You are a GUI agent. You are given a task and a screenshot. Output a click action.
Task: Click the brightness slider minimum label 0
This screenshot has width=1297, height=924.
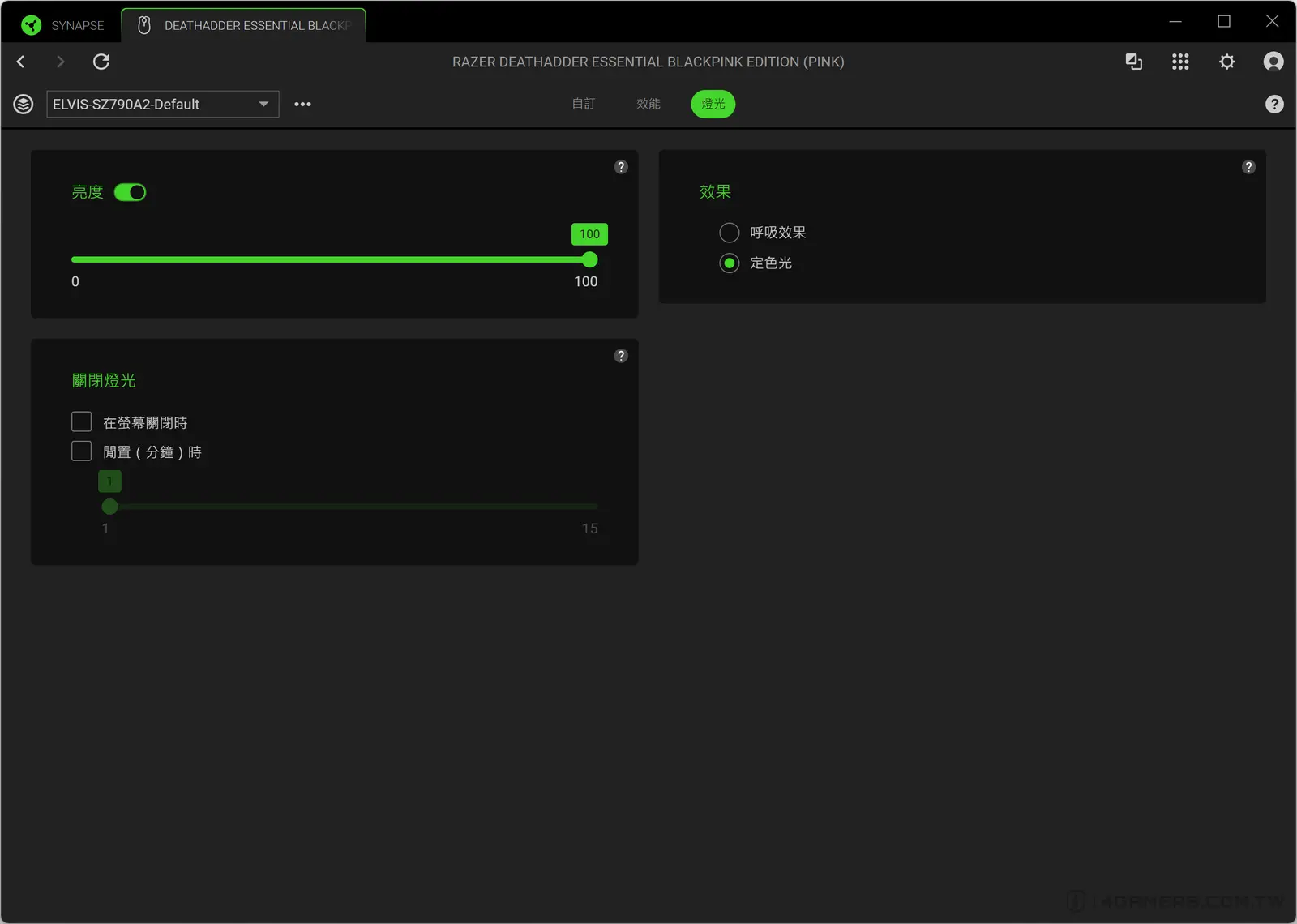(75, 281)
